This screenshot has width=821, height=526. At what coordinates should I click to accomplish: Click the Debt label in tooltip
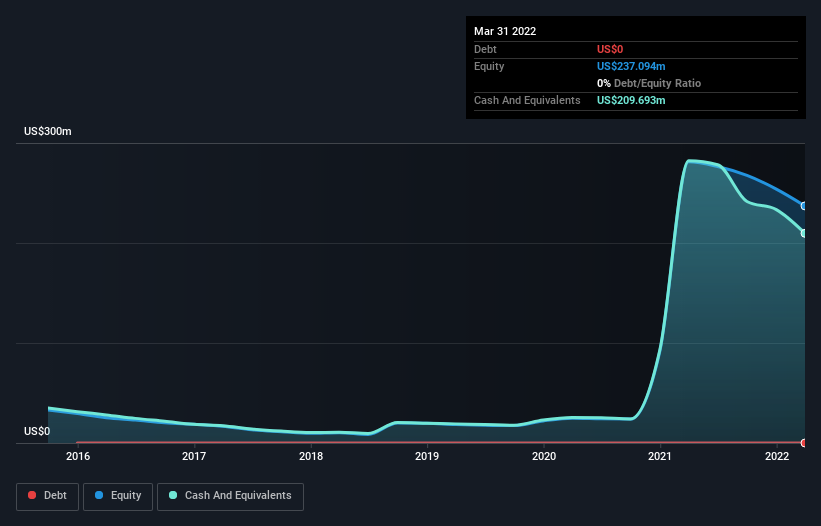[x=485, y=49]
